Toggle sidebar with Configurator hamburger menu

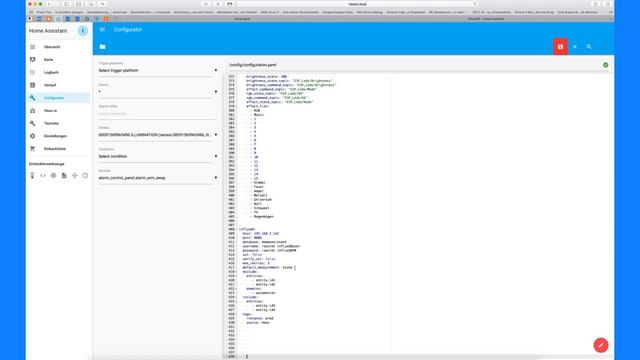102,29
